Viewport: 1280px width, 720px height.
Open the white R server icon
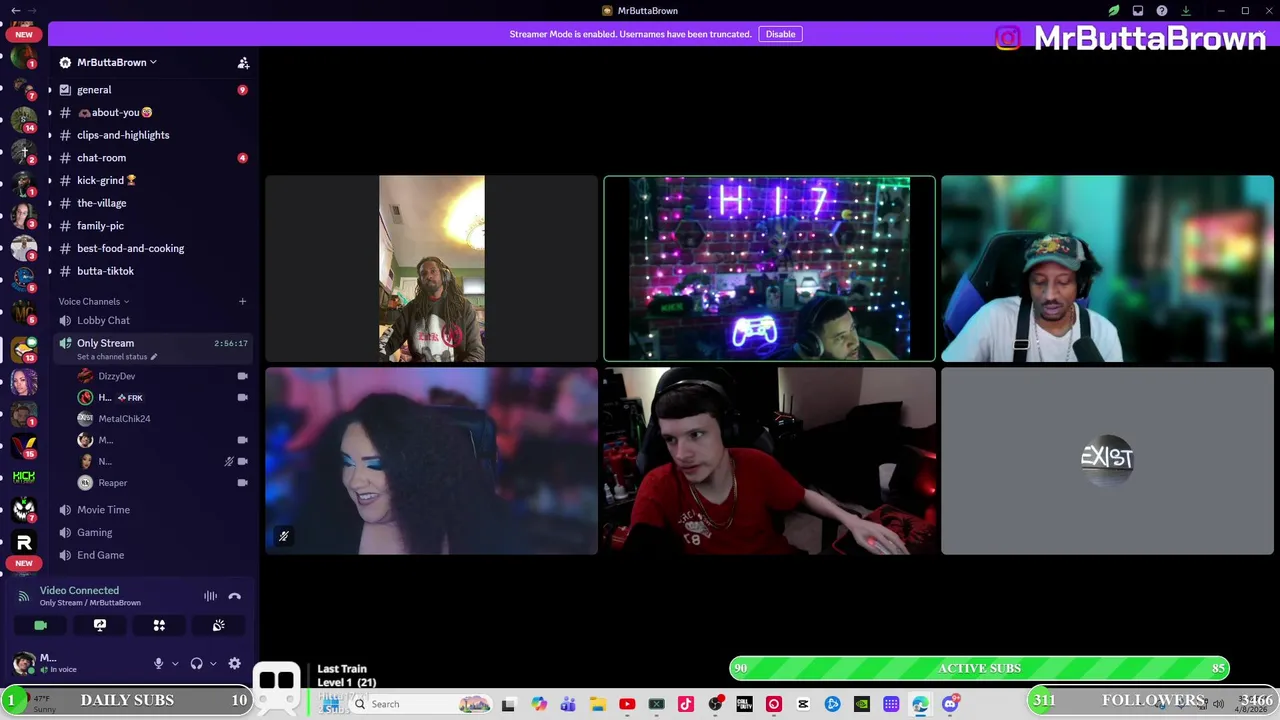tap(24, 542)
